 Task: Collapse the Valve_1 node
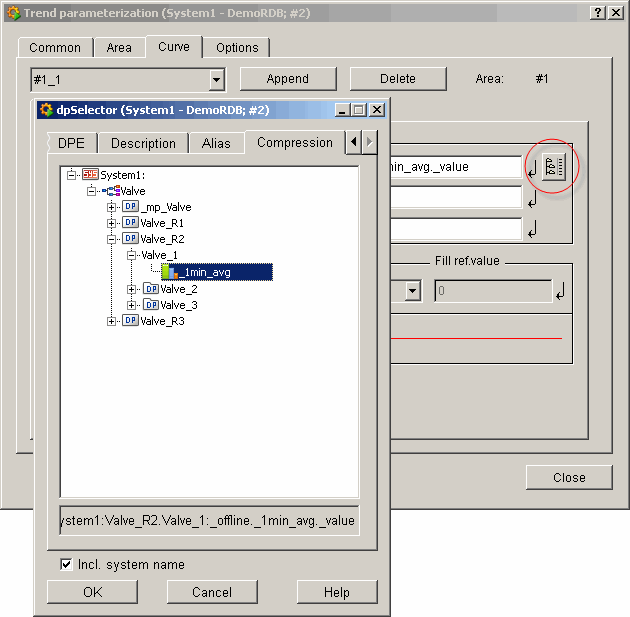coord(131,255)
